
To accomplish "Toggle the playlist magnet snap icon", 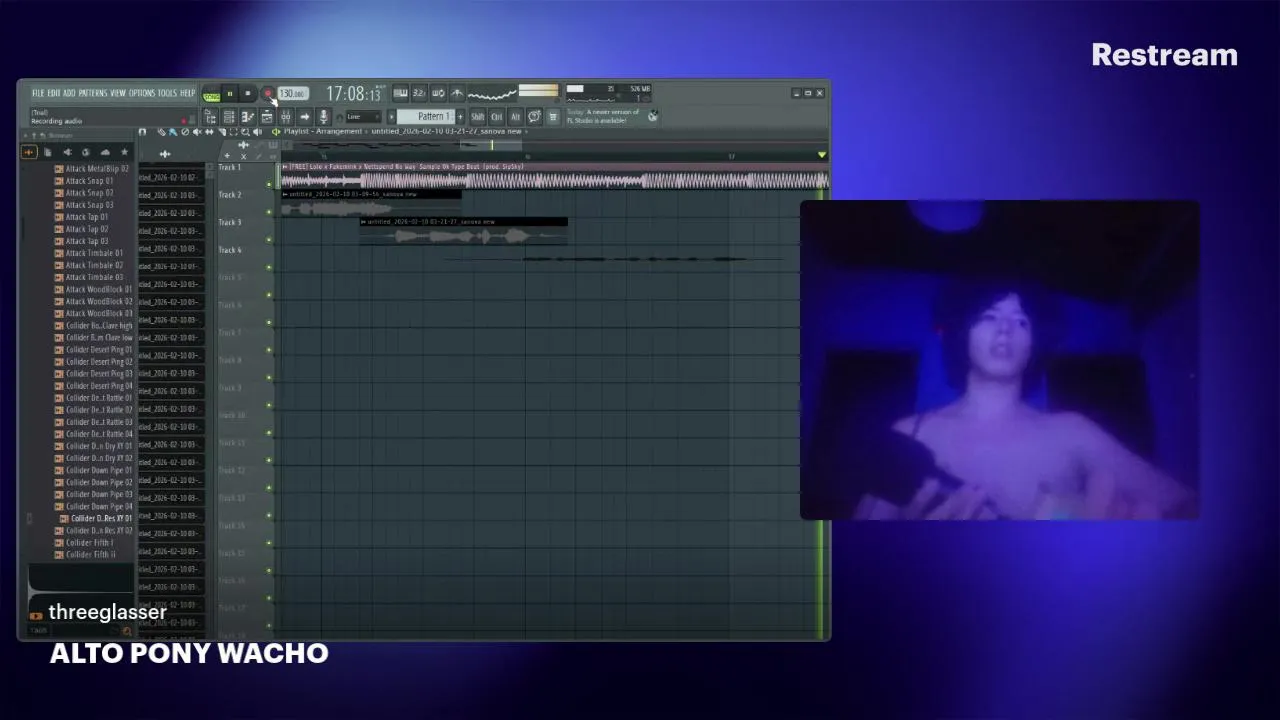I will (142, 132).
